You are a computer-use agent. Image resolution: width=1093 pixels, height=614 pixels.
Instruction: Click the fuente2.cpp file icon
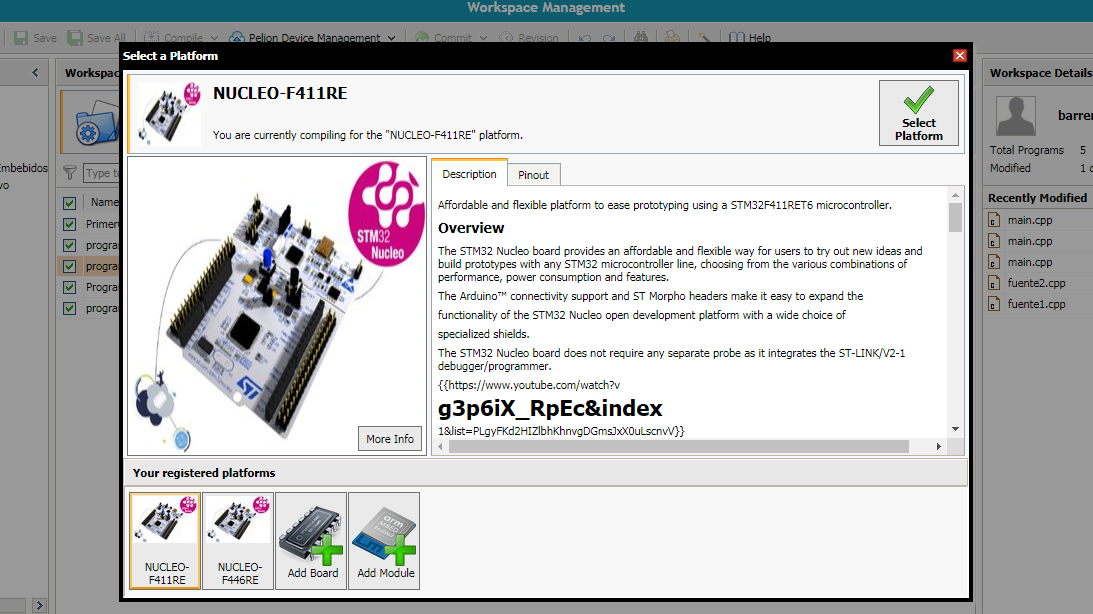pyautogui.click(x=994, y=283)
